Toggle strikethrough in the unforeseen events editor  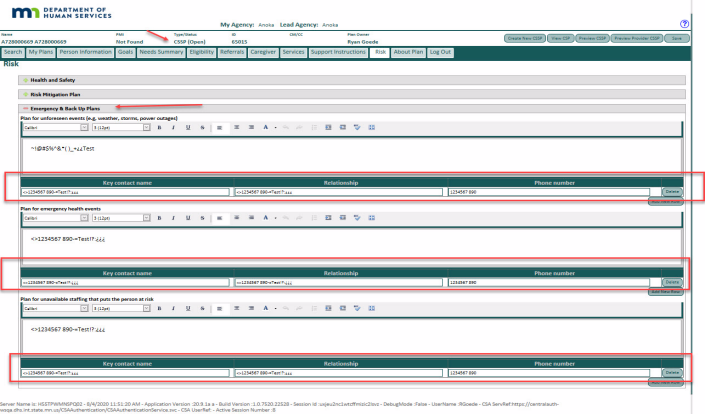[202, 128]
